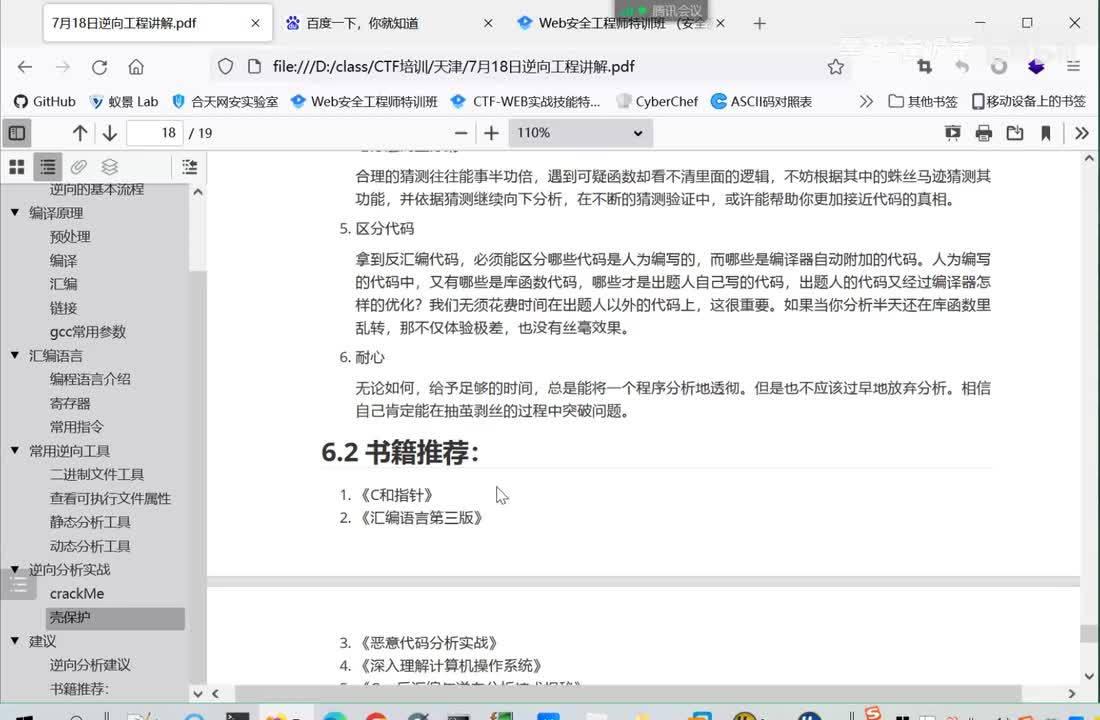Reload the current page
Image resolution: width=1100 pixels, height=720 pixels.
99,67
